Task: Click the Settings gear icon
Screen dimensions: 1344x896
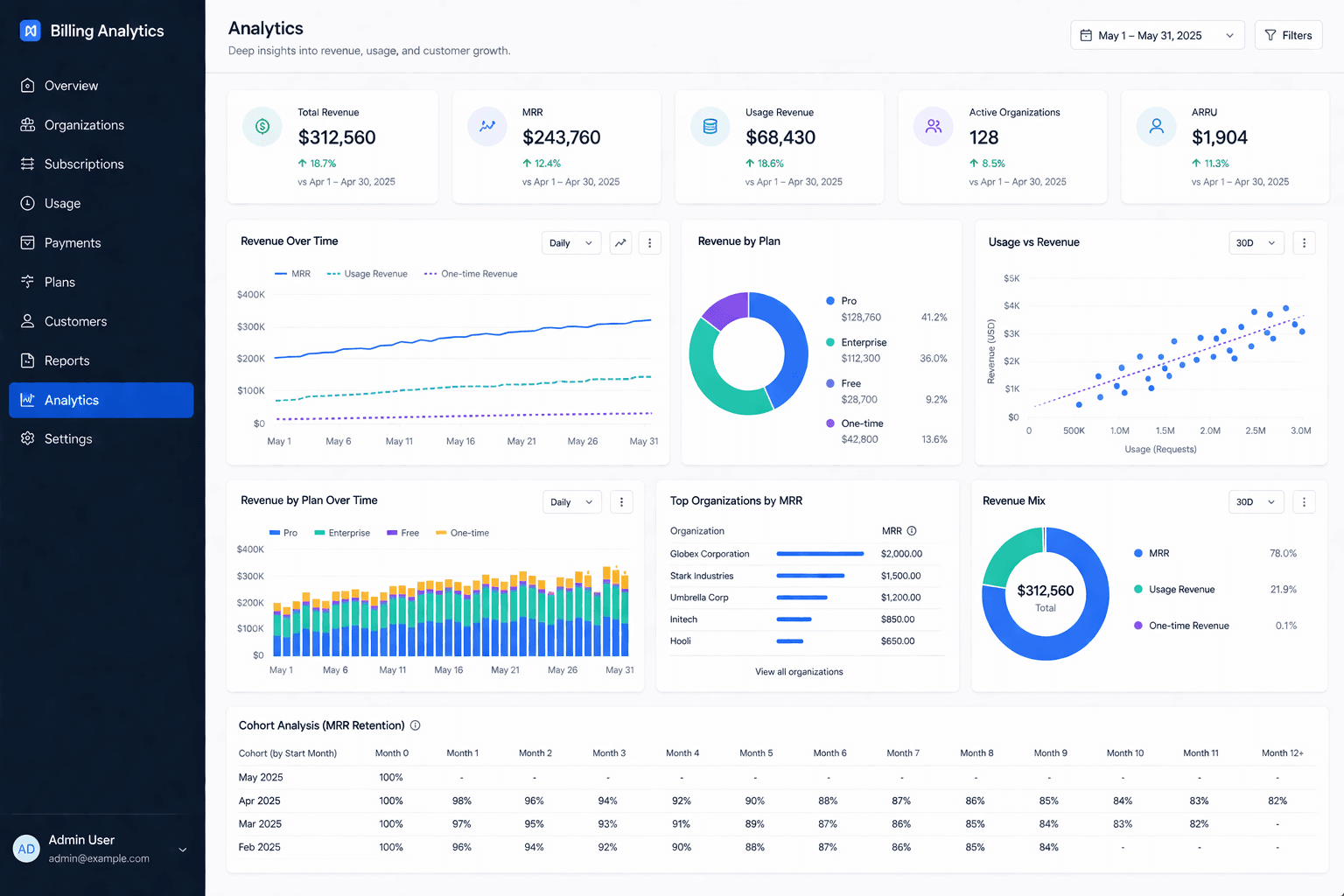Action: point(28,438)
